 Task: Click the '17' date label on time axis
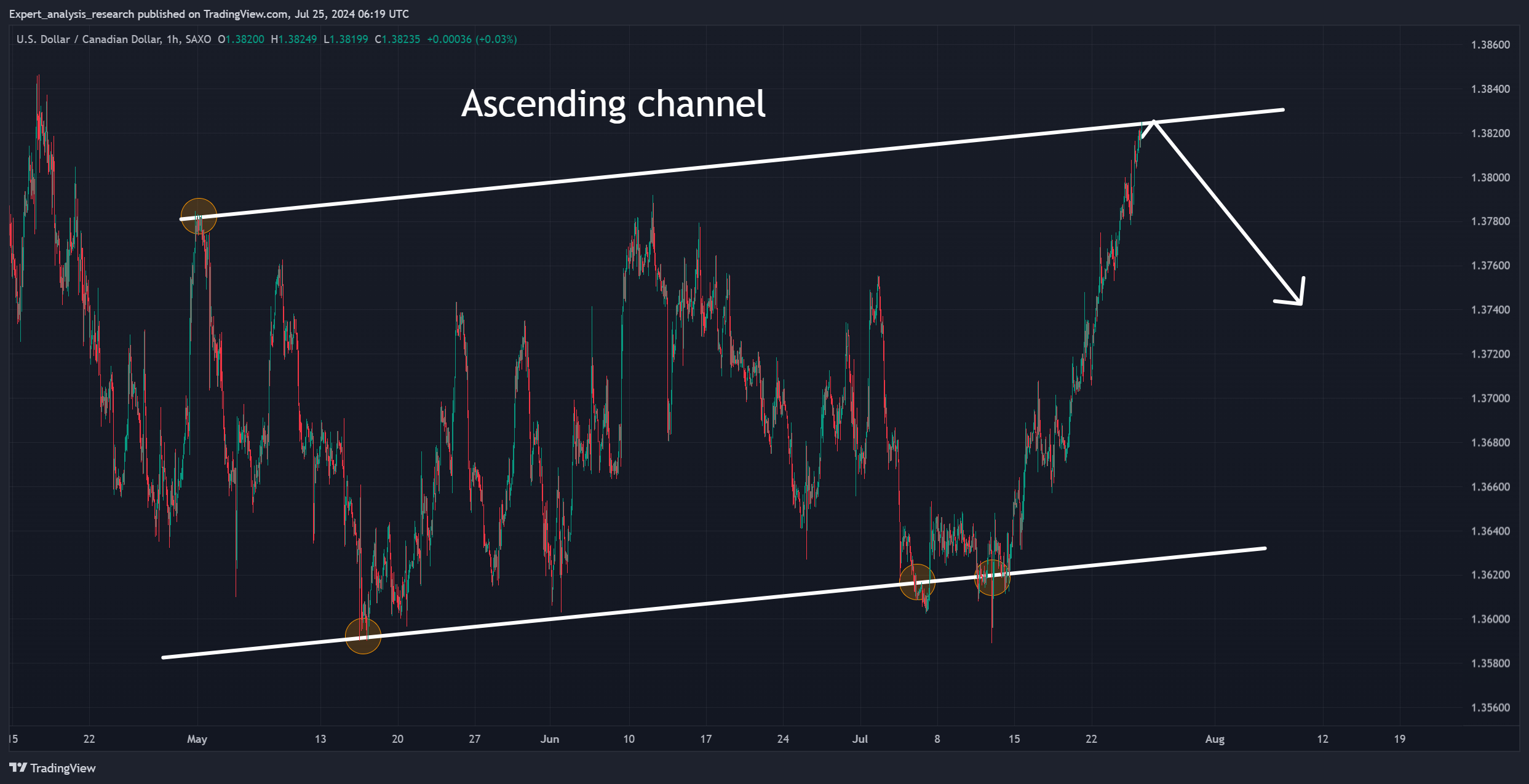[x=706, y=739]
